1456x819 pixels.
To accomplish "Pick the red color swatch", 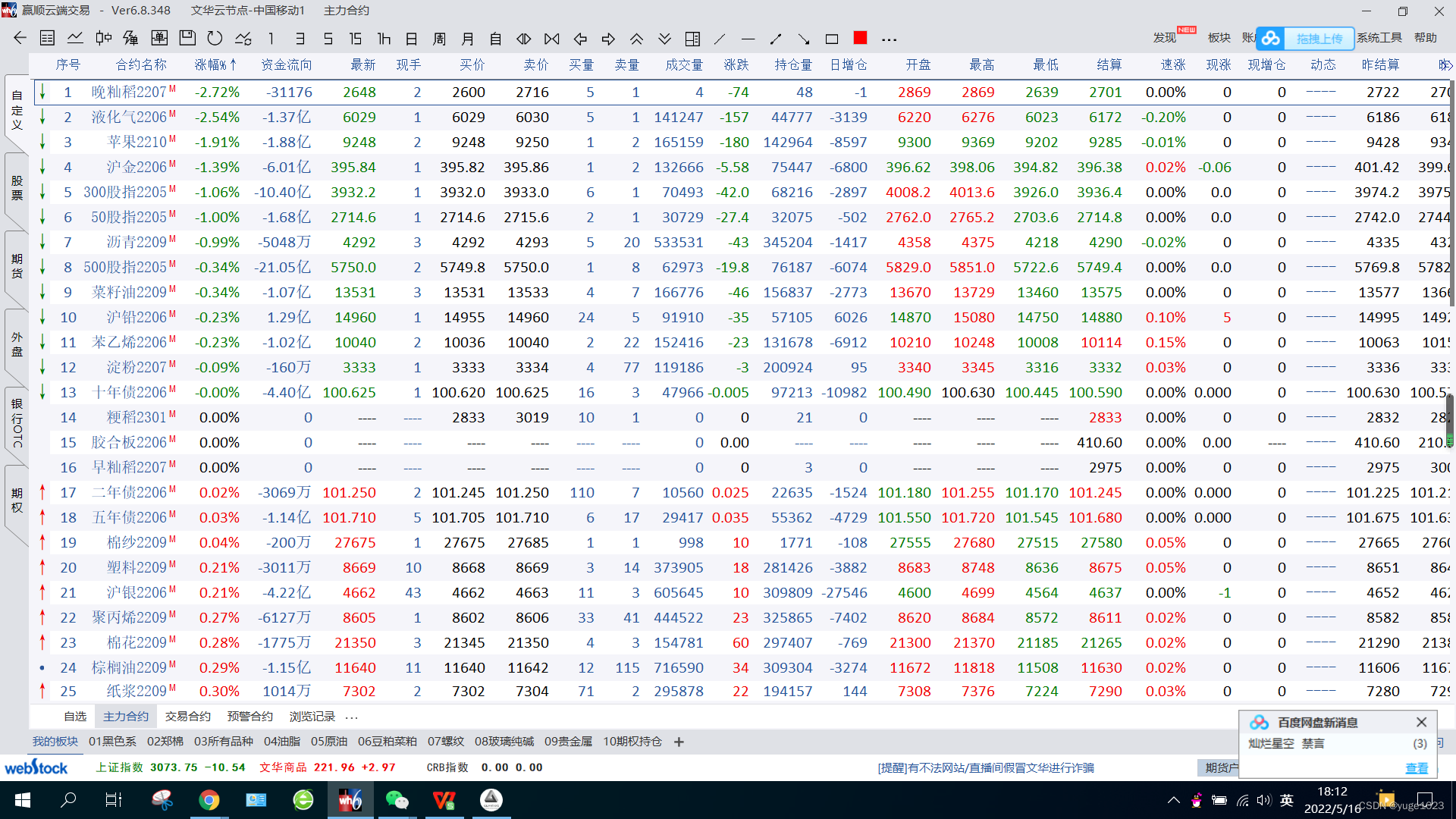I will 860,37.
